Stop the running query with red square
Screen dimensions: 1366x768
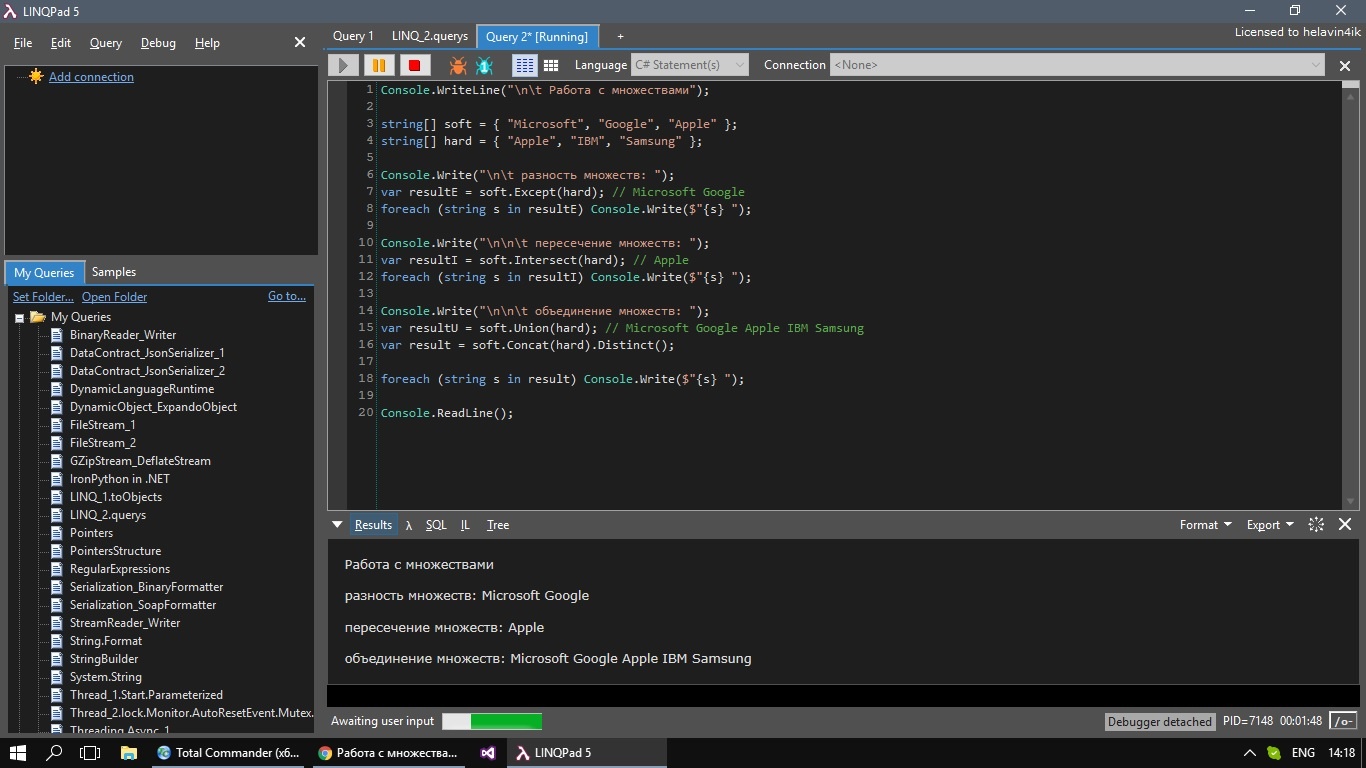pos(414,65)
